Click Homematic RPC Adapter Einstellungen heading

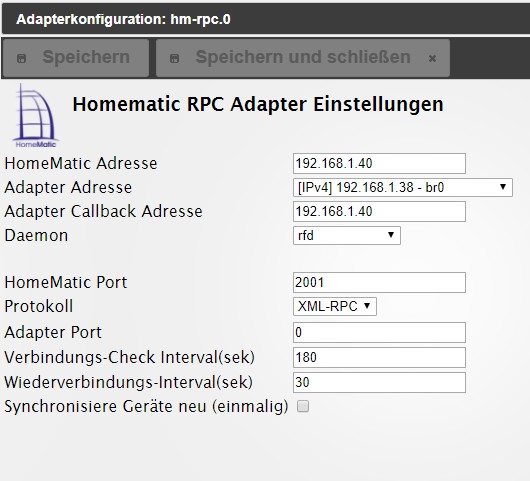(258, 104)
